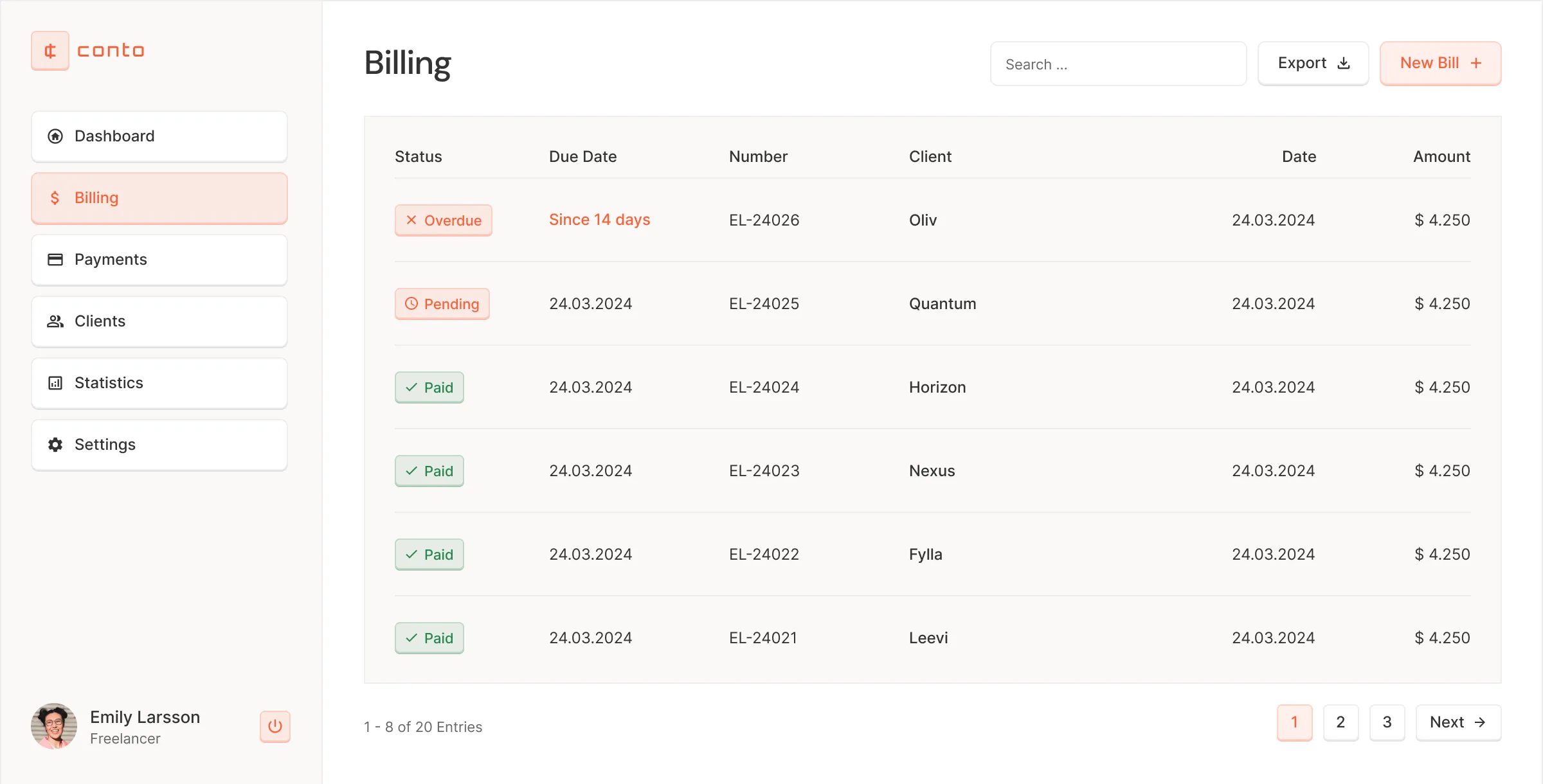This screenshot has width=1543, height=784.
Task: Click the Payments card icon
Action: tap(55, 260)
